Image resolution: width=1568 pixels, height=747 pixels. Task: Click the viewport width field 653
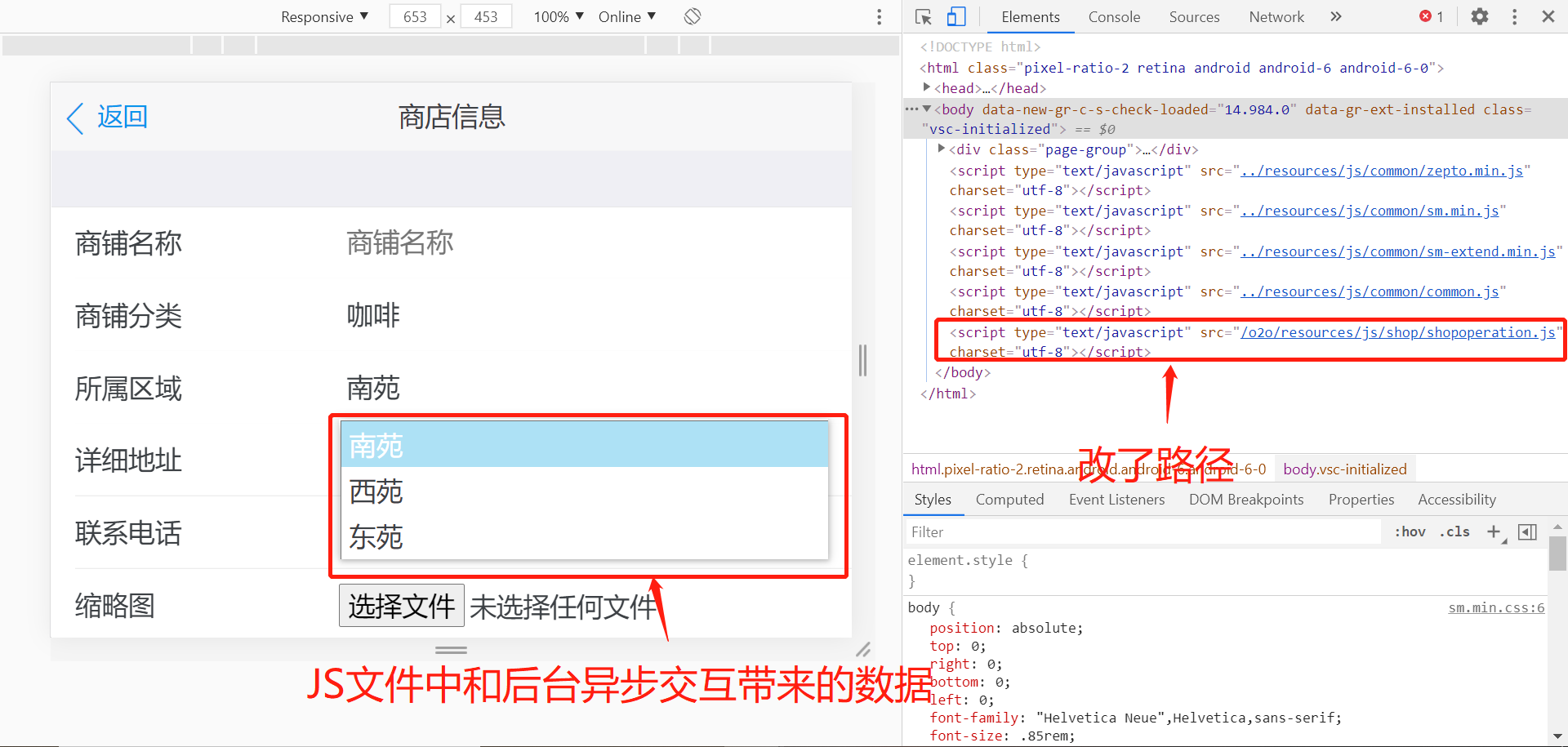(x=415, y=16)
